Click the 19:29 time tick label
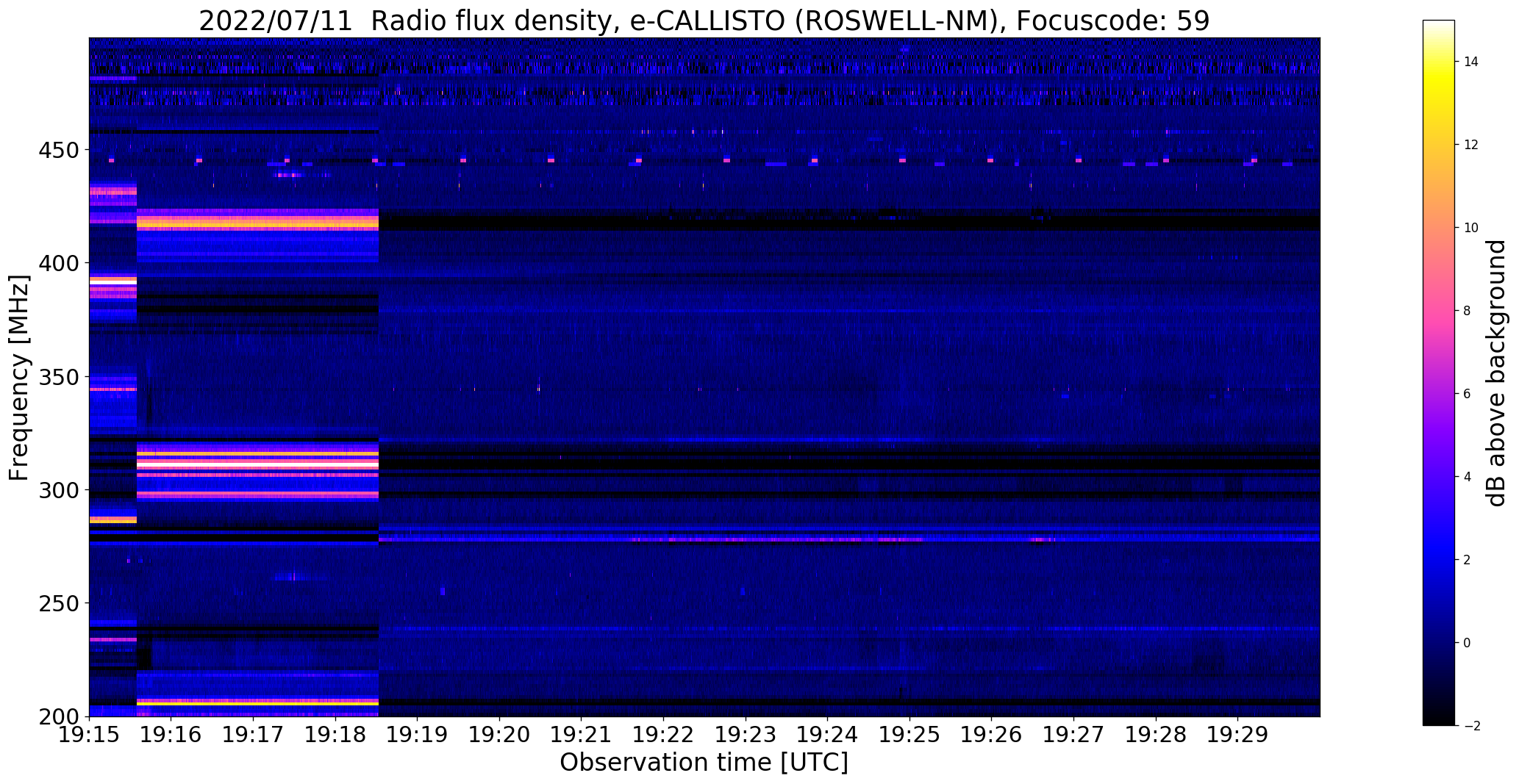 (x=1238, y=735)
